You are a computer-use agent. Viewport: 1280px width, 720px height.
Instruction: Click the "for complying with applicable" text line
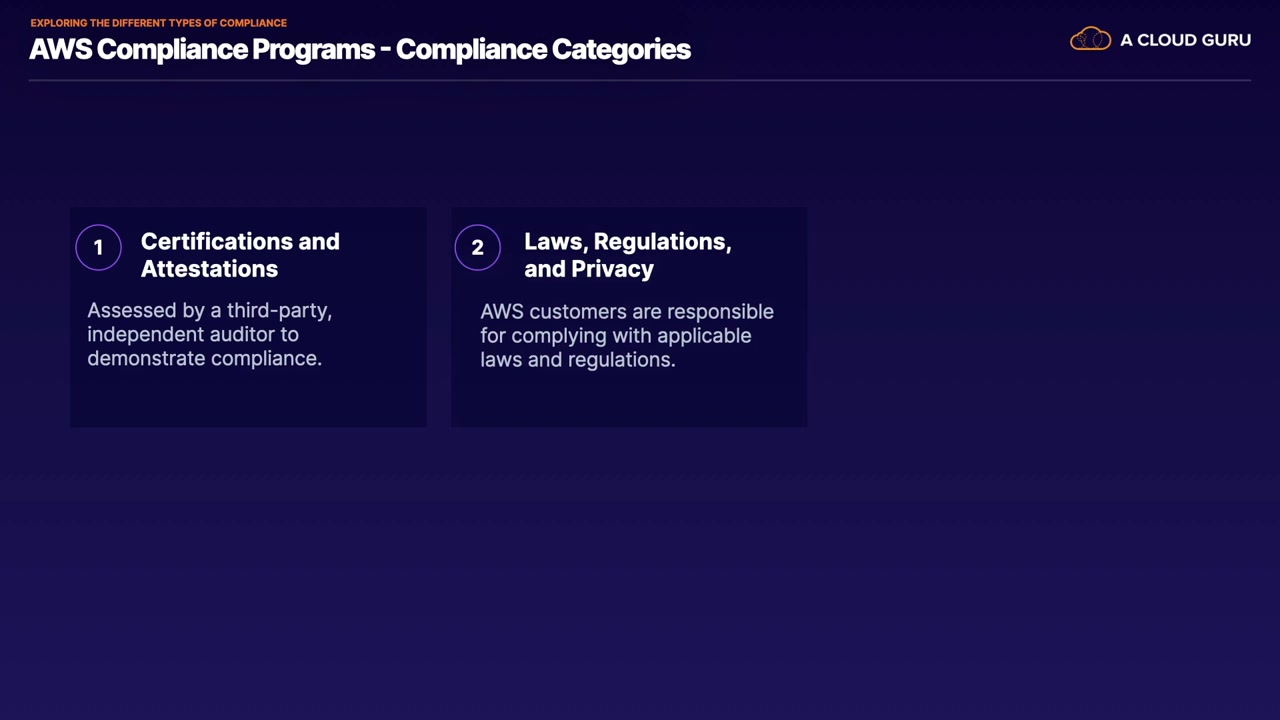coord(615,336)
